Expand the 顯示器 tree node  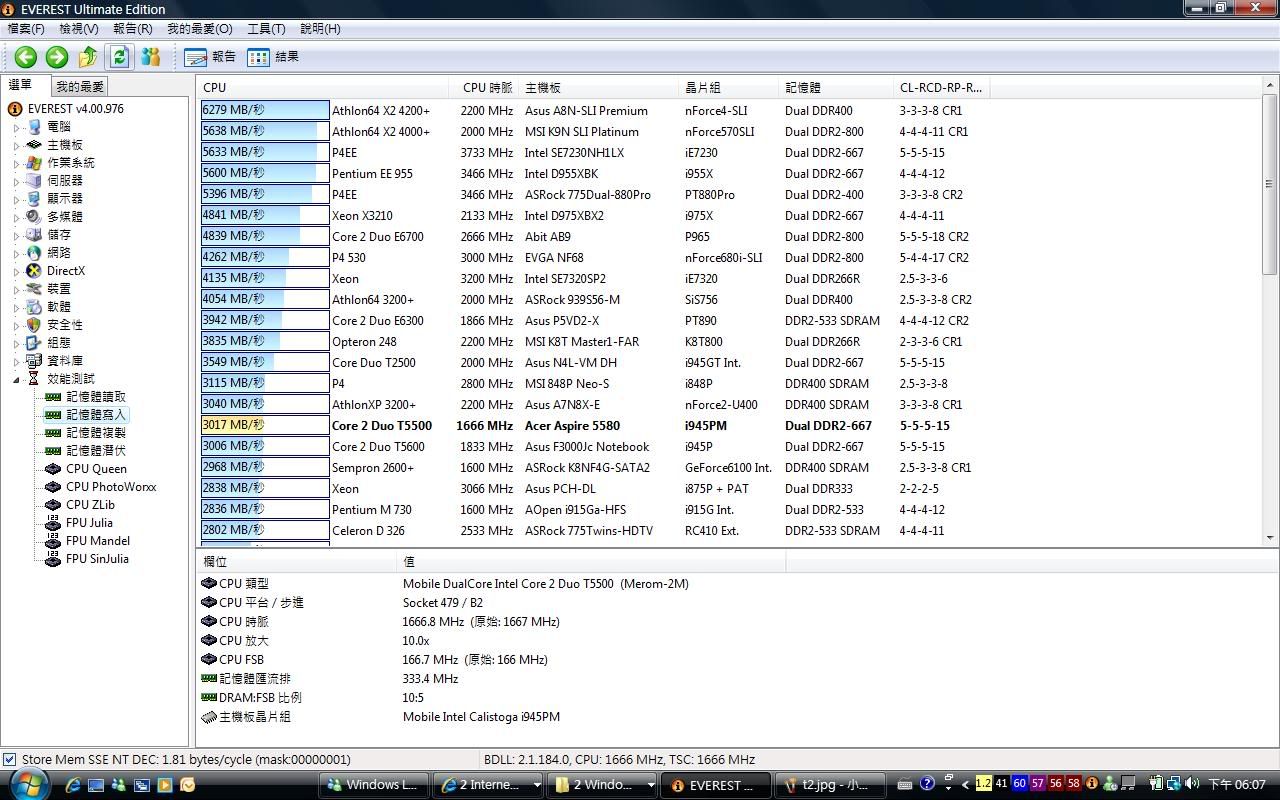[x=17, y=200]
